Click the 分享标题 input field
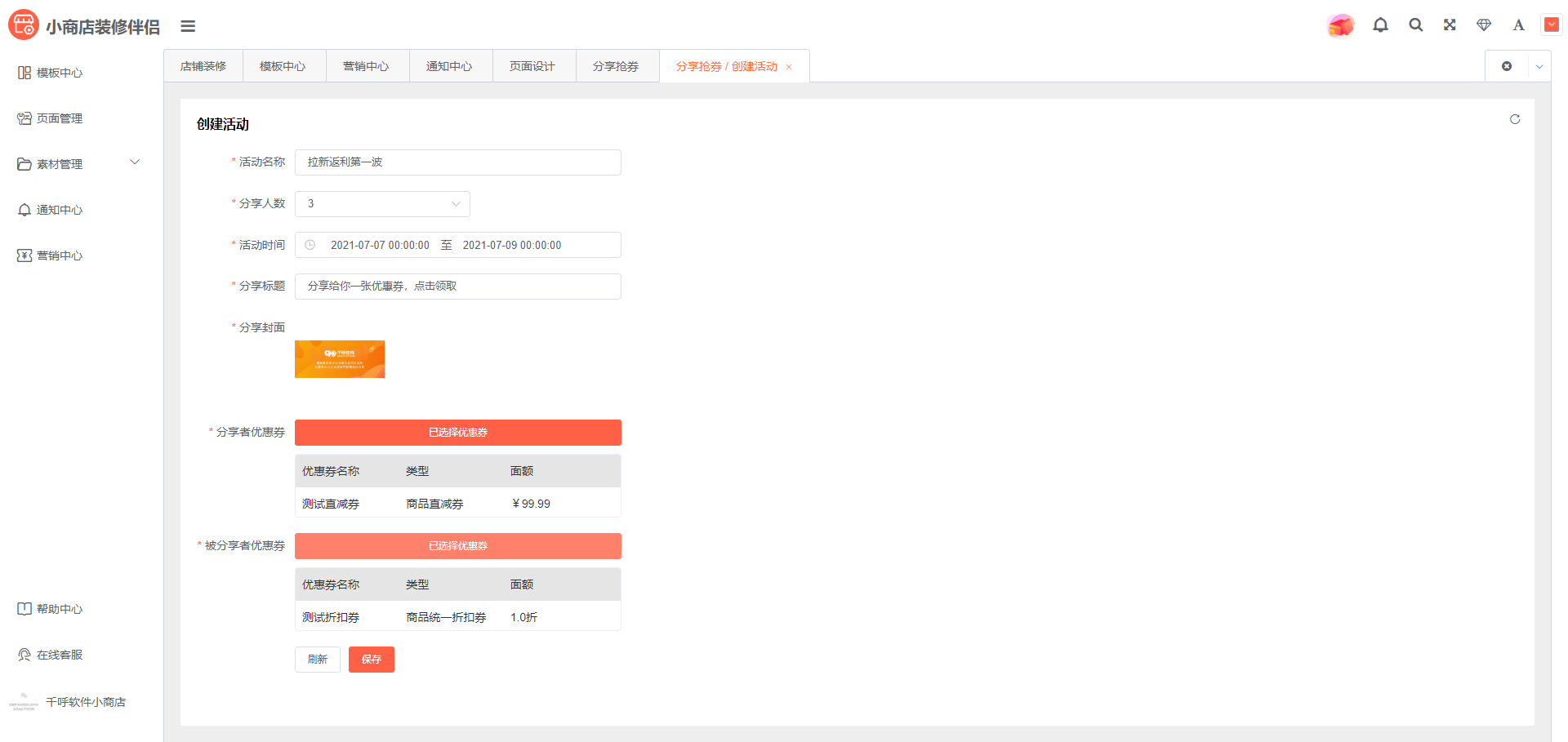 (458, 287)
